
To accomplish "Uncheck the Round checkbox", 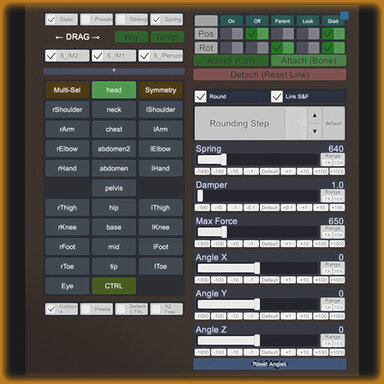I will tap(201, 97).
